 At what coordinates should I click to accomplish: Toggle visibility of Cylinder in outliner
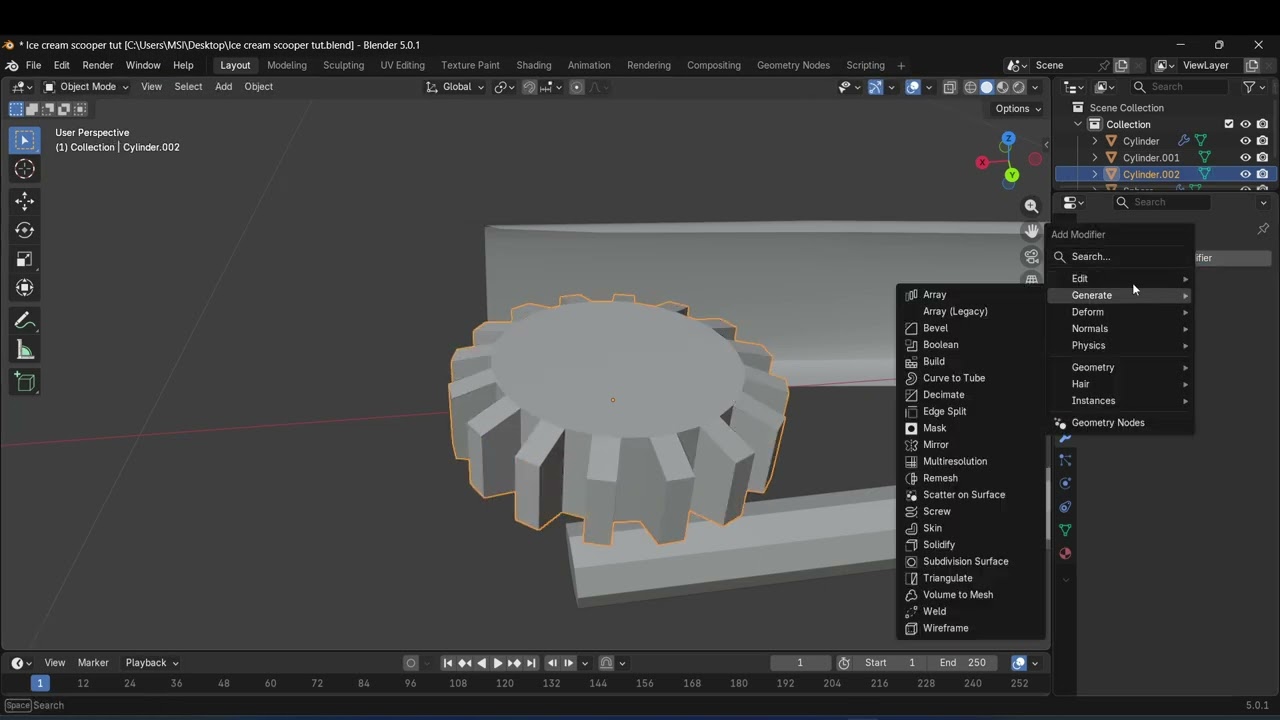click(x=1245, y=141)
